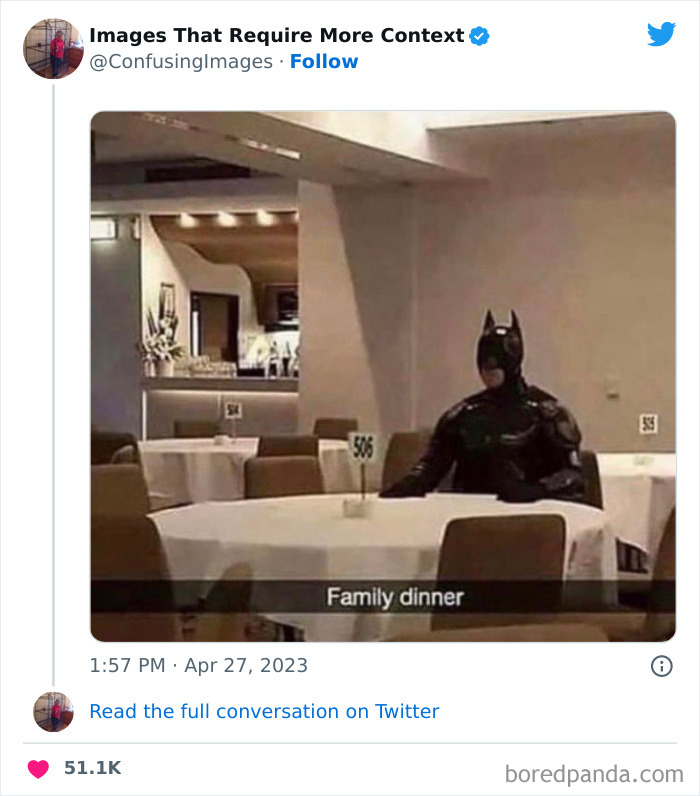Read the full conversation on Twitter
The width and height of the screenshot is (700, 796).
(x=264, y=712)
